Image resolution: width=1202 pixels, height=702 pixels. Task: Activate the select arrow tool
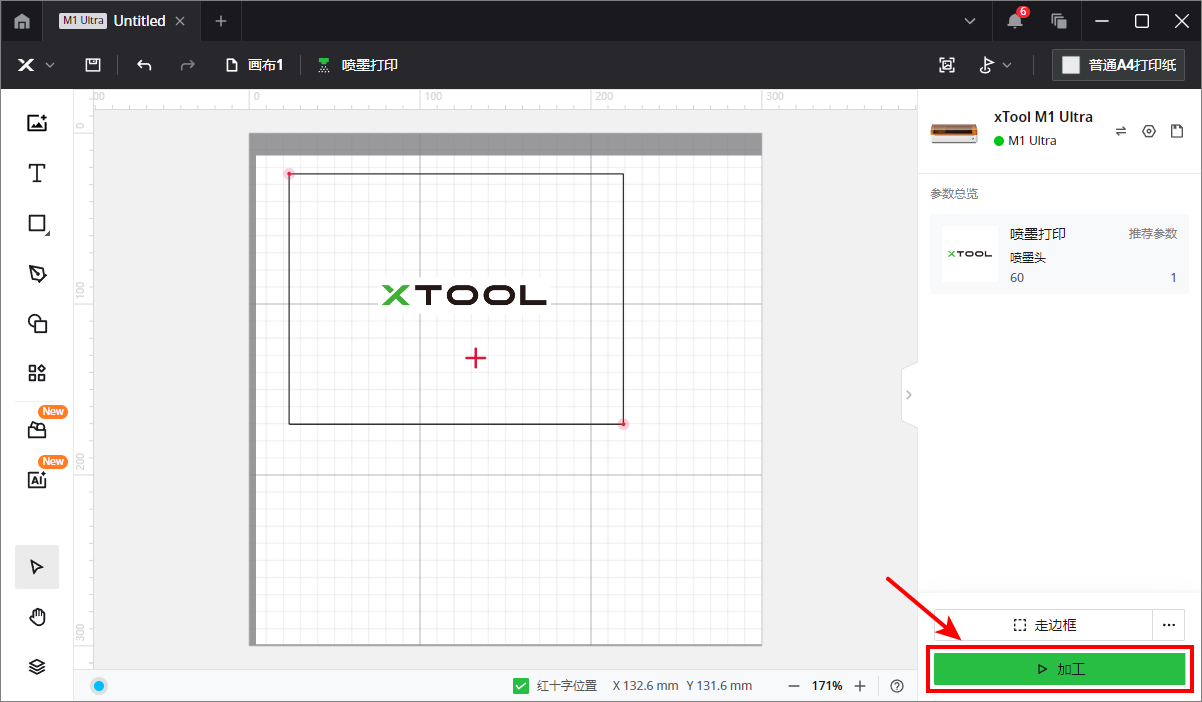pos(37,567)
